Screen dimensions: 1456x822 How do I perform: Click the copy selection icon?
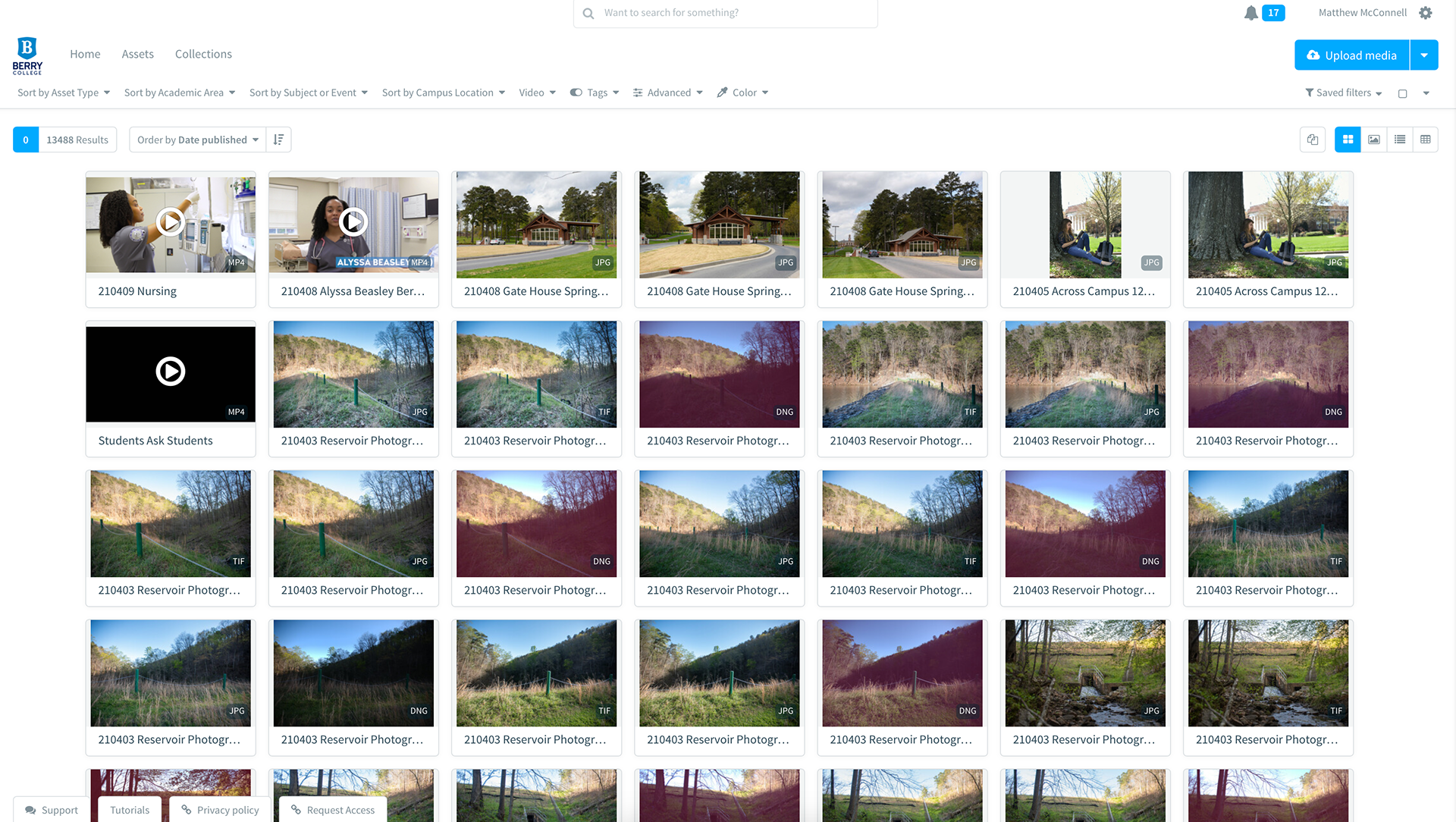coord(1313,140)
